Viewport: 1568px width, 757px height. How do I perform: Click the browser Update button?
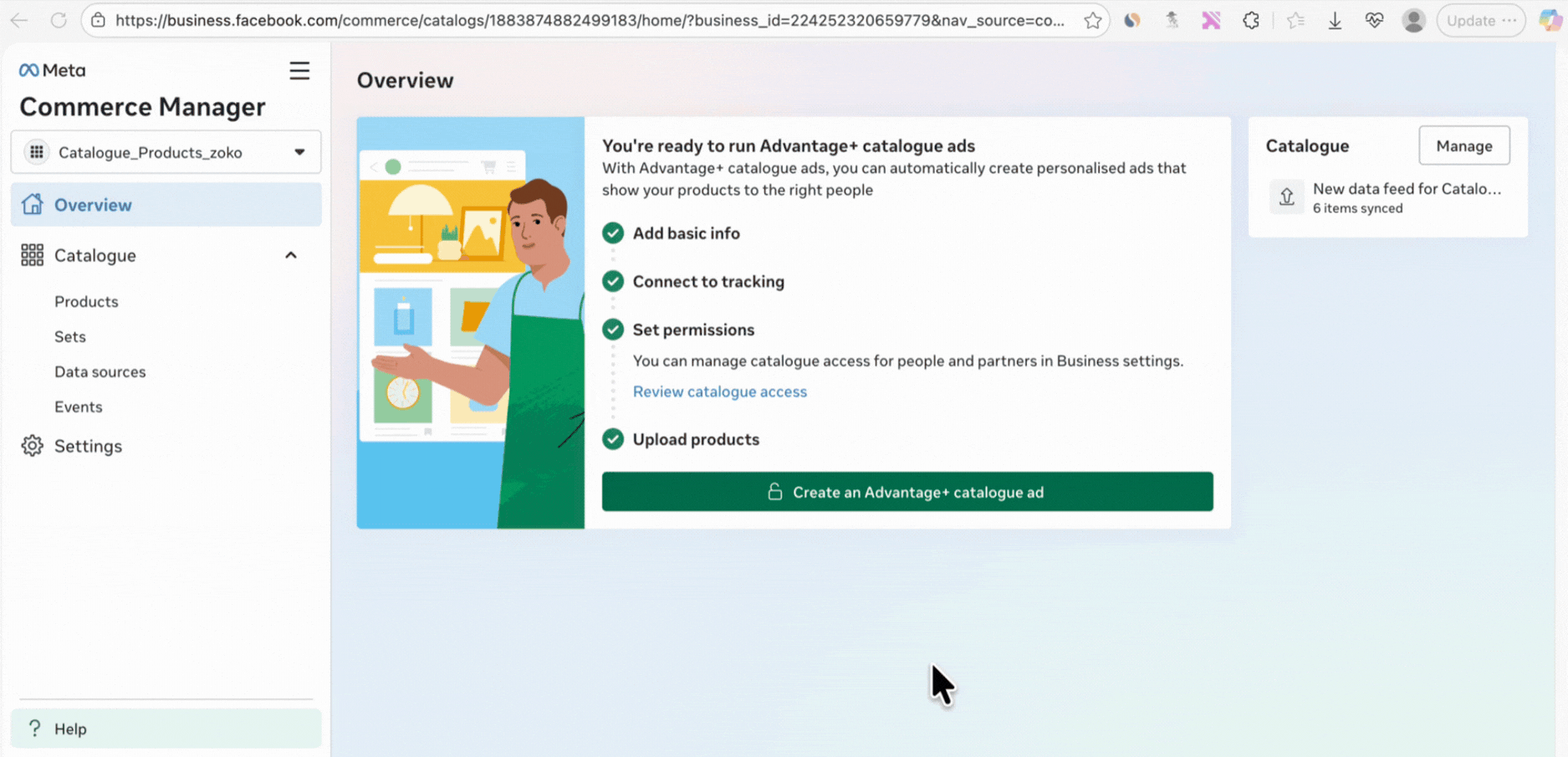(1481, 20)
